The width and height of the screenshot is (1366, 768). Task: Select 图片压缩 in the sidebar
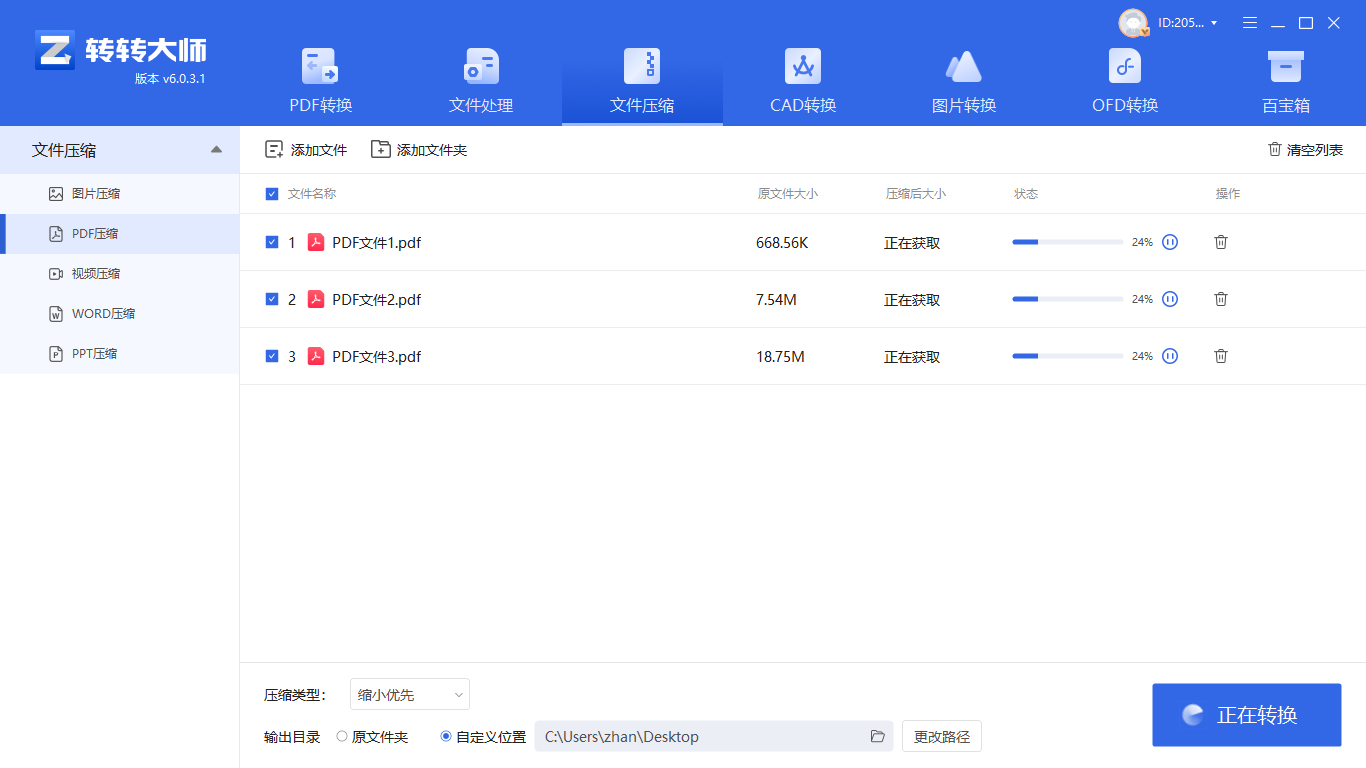(x=120, y=194)
